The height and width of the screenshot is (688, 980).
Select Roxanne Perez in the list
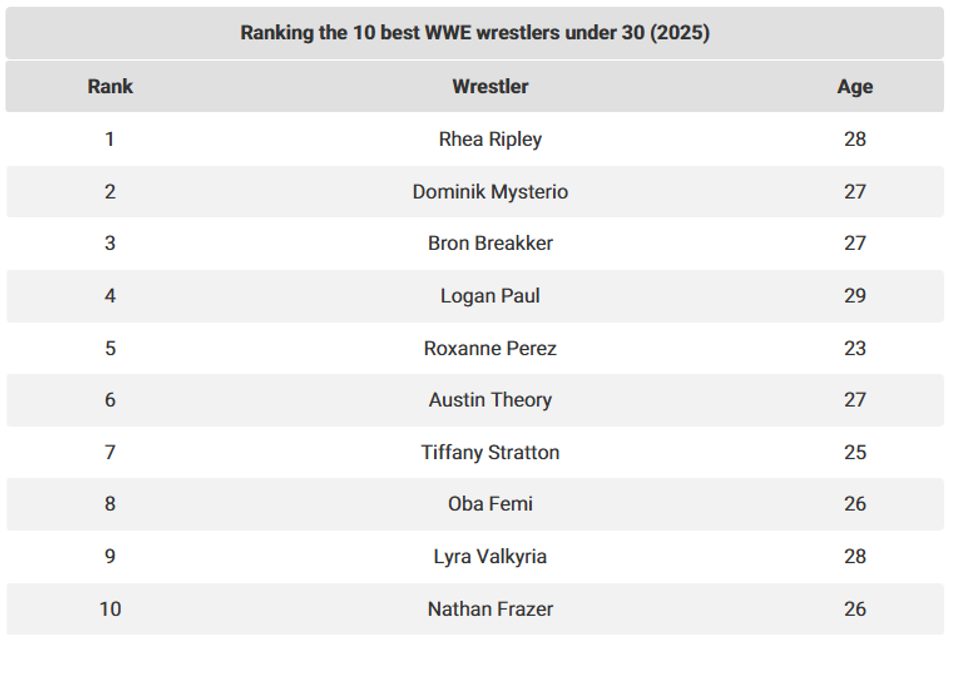point(490,348)
